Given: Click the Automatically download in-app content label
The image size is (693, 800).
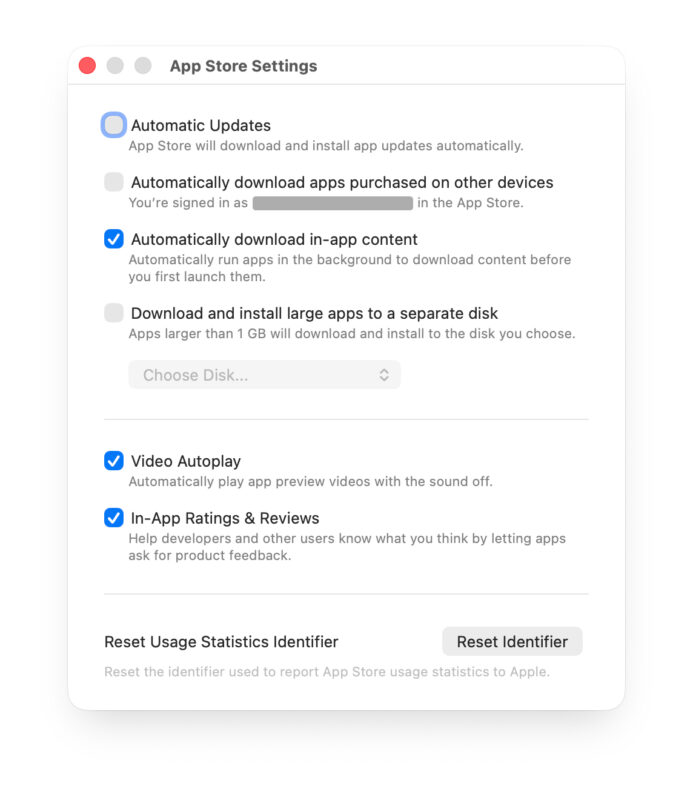Looking at the screenshot, I should point(274,240).
